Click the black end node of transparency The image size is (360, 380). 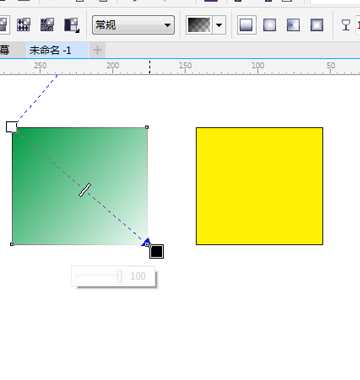pos(156,251)
